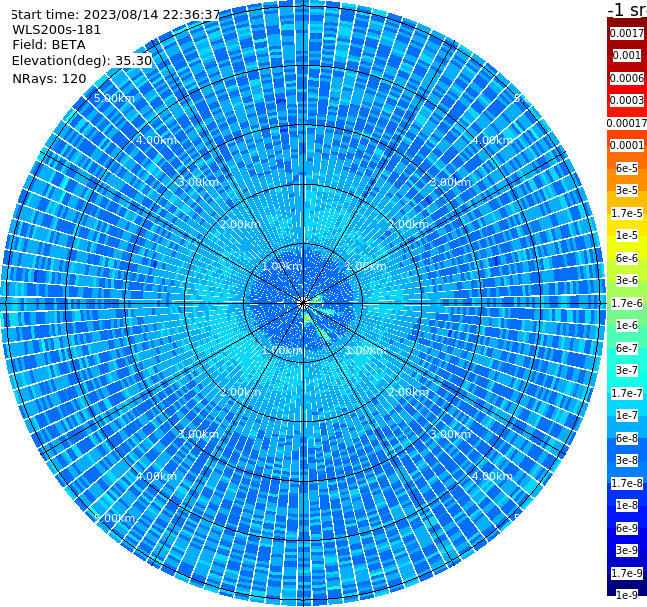Click the Start time 2023/08/14 22:36:37 text
This screenshot has width=647, height=607.
point(115,14)
